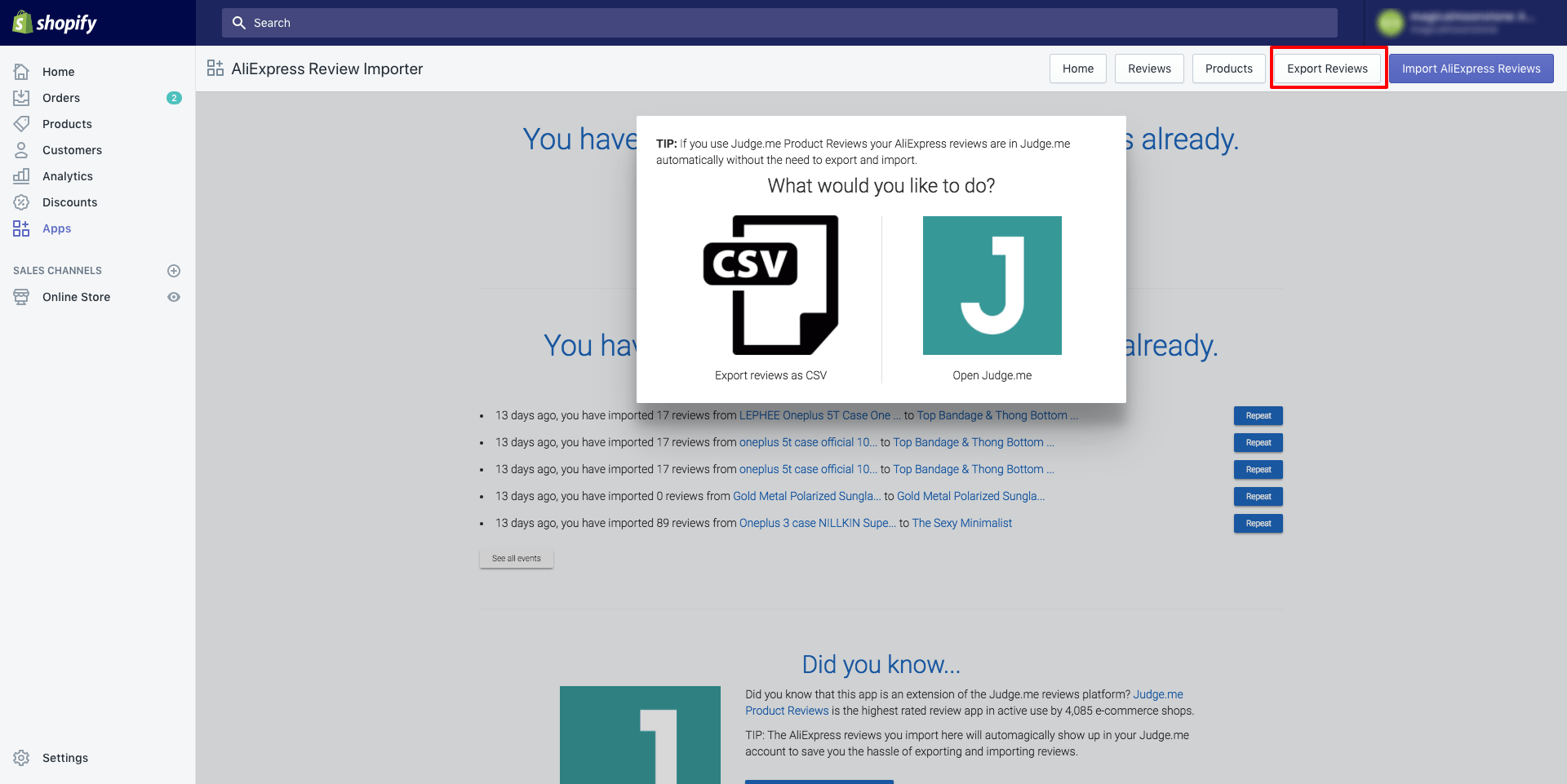1567x784 pixels.
Task: Click the Export Reviews button
Action: click(1327, 69)
